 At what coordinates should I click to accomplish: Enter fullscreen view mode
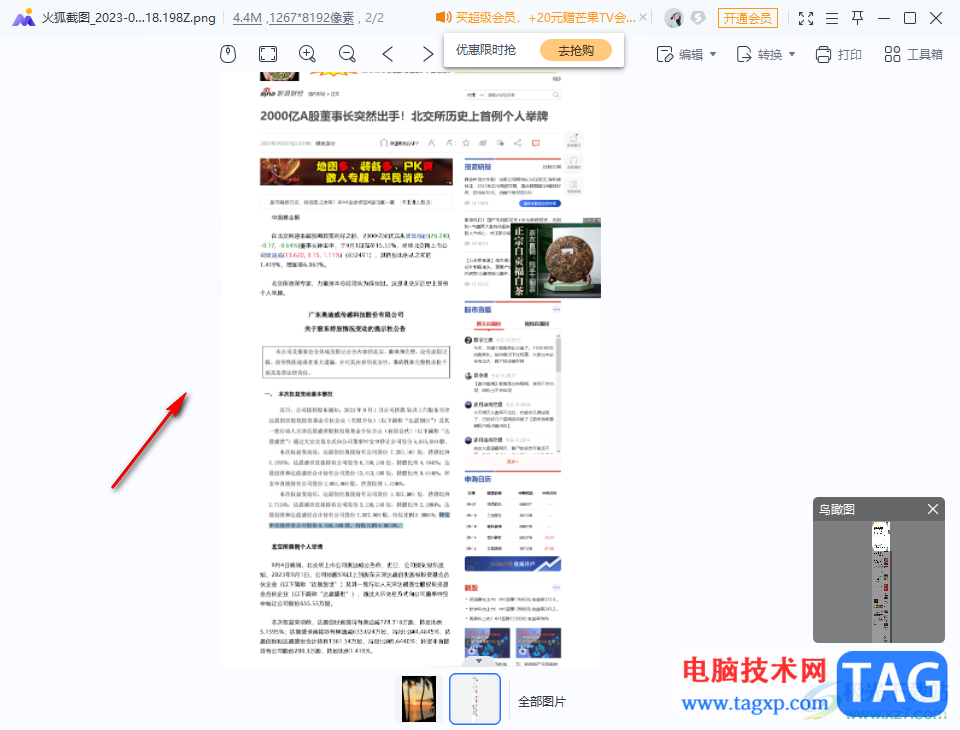(806, 18)
